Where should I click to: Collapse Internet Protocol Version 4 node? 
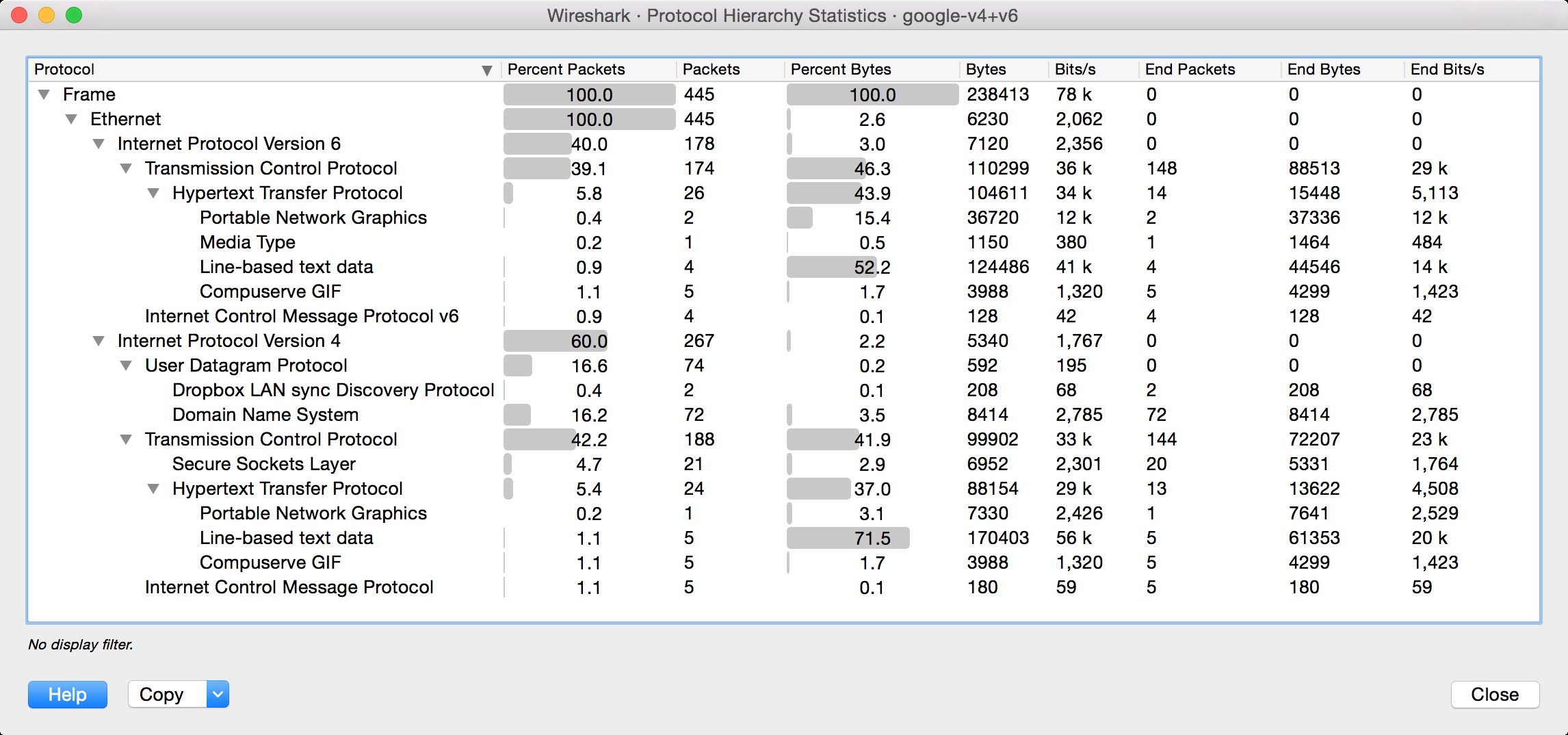pyautogui.click(x=99, y=341)
